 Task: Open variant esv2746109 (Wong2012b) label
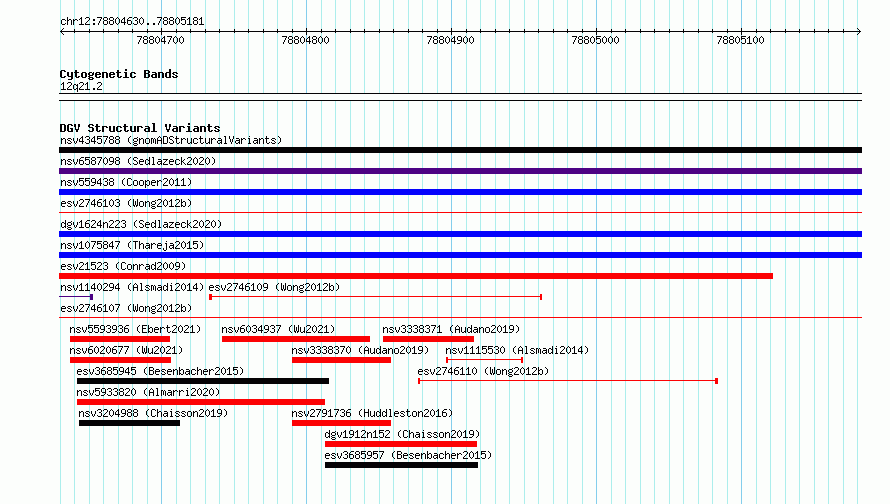click(x=274, y=287)
